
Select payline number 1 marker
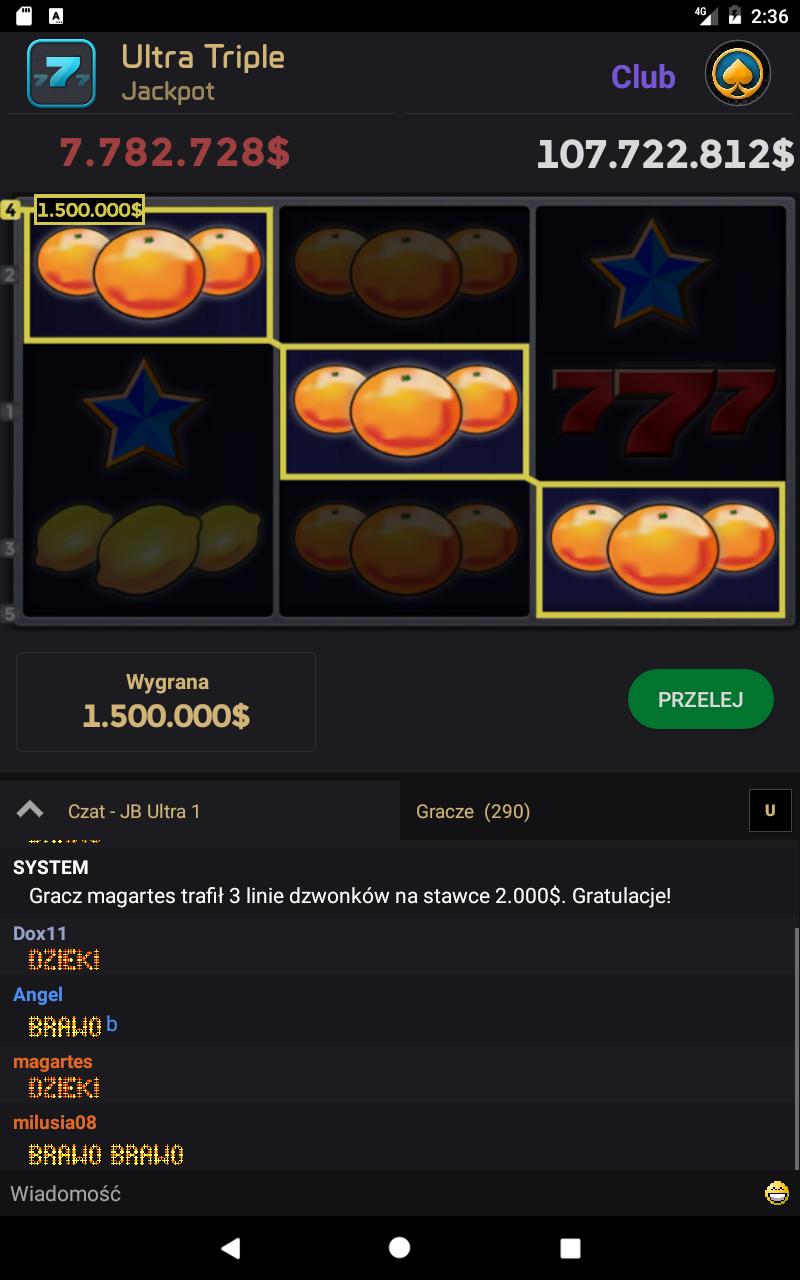(x=10, y=411)
